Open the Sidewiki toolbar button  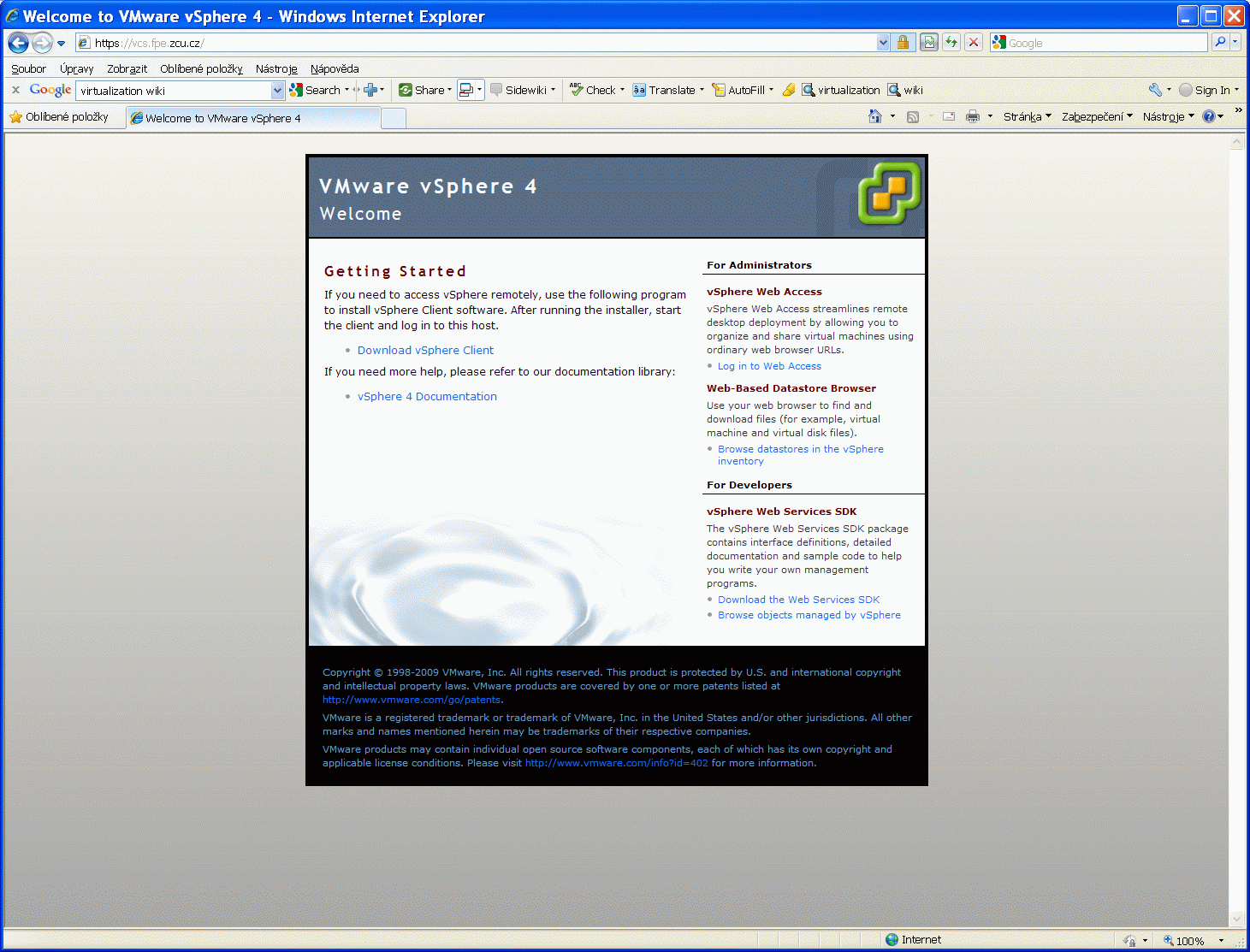point(522,90)
